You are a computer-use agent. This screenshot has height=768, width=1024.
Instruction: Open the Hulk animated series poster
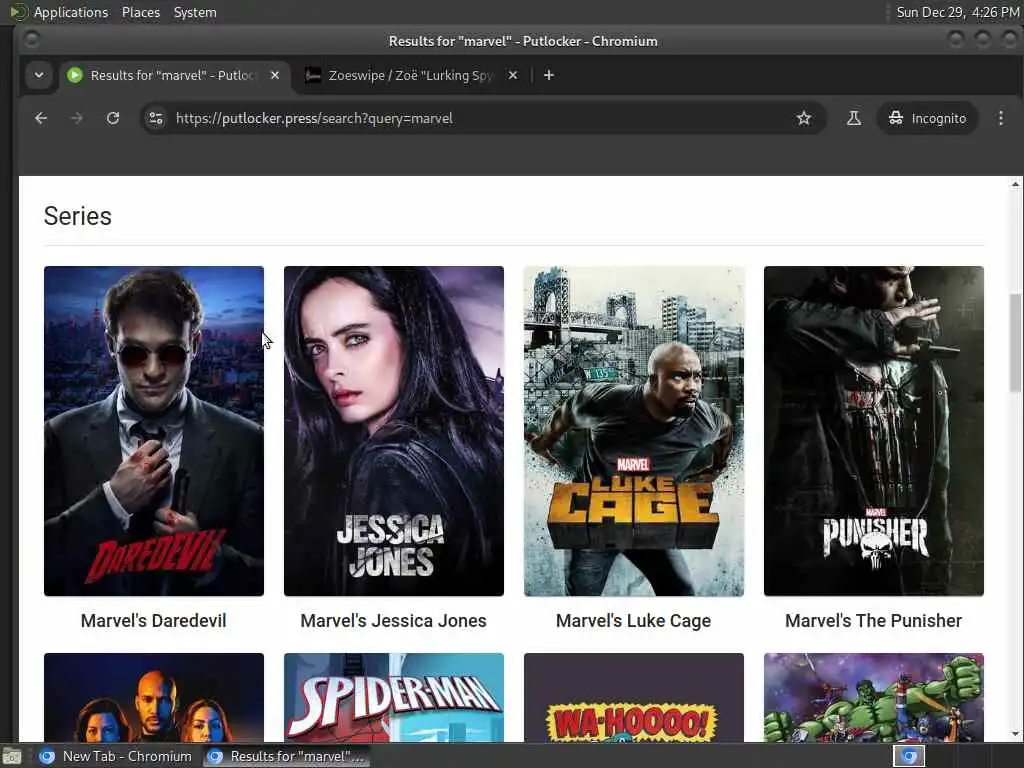coord(874,697)
